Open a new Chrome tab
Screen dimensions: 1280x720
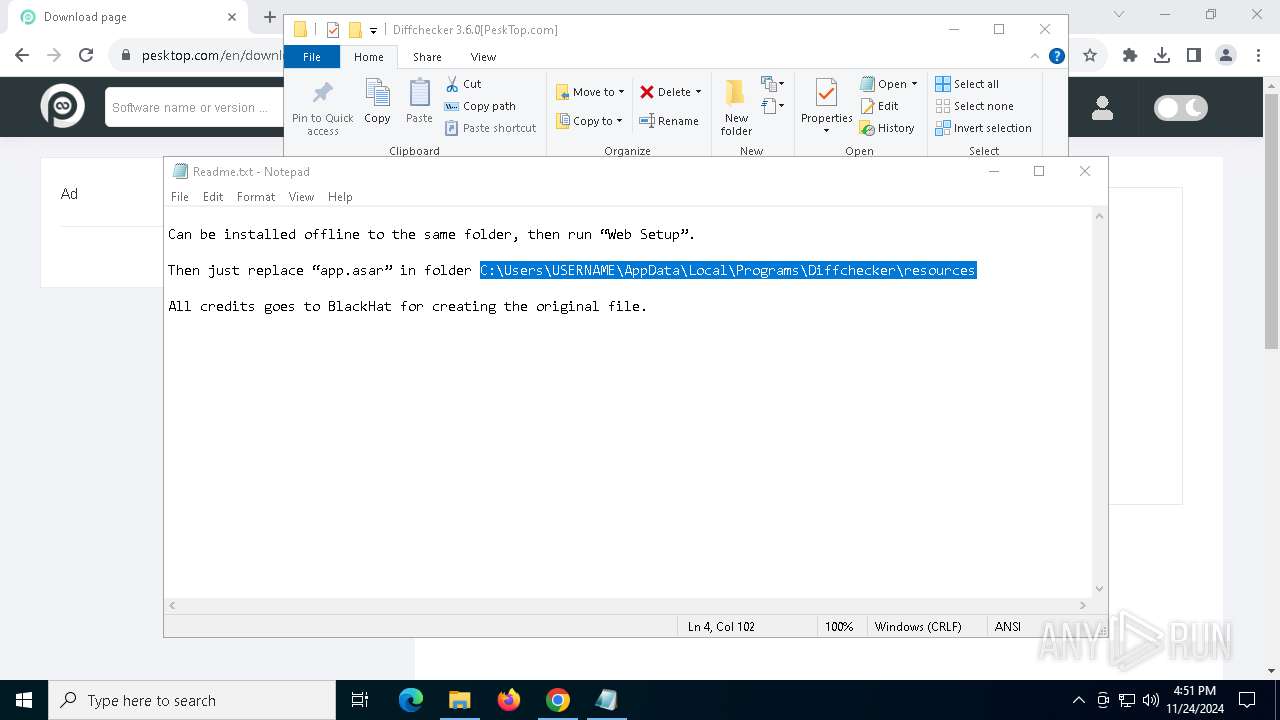(x=270, y=17)
